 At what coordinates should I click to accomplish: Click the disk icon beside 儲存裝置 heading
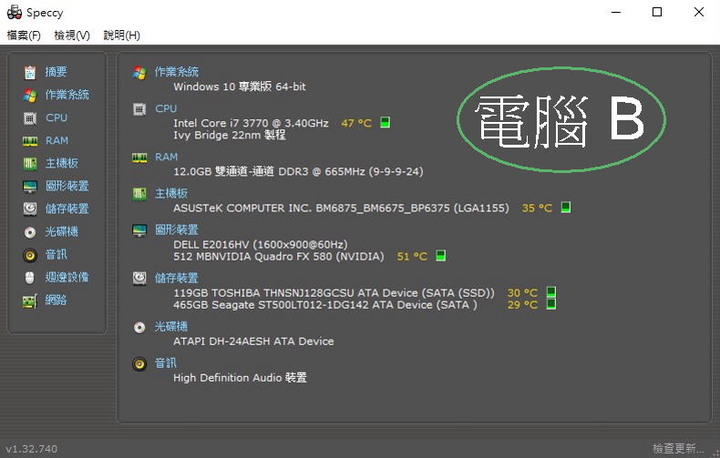140,278
